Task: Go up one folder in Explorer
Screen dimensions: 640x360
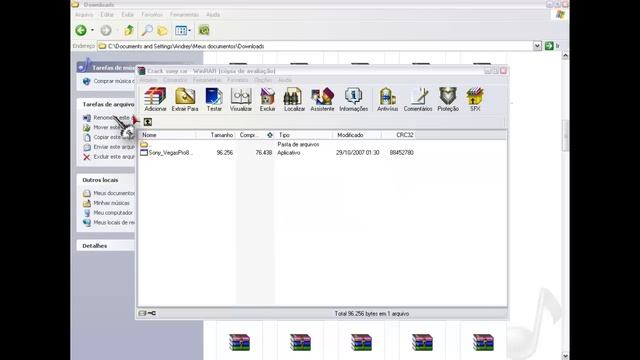Action: pos(129,30)
